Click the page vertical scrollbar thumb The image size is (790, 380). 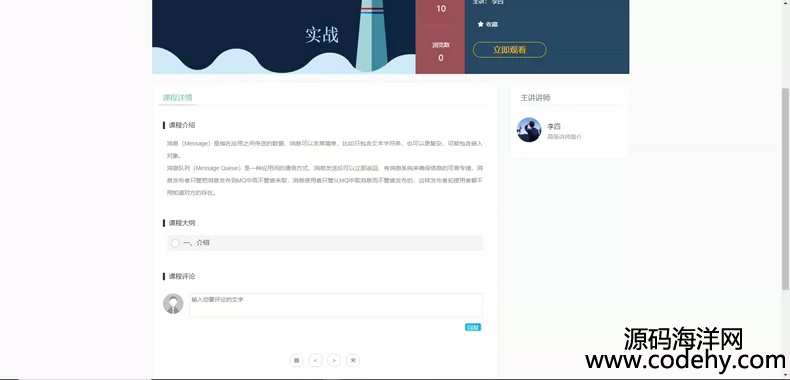(x=785, y=189)
